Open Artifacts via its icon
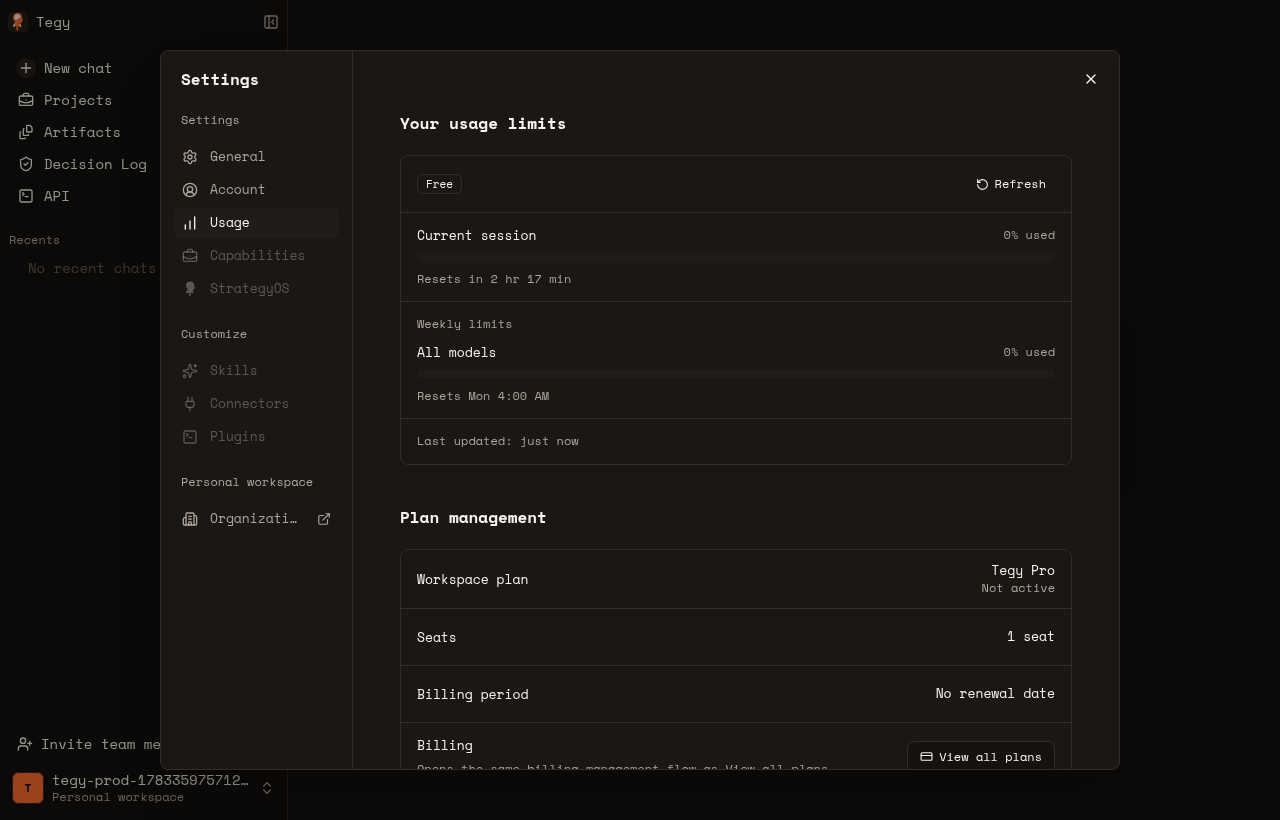The width and height of the screenshot is (1280, 820). point(26,132)
